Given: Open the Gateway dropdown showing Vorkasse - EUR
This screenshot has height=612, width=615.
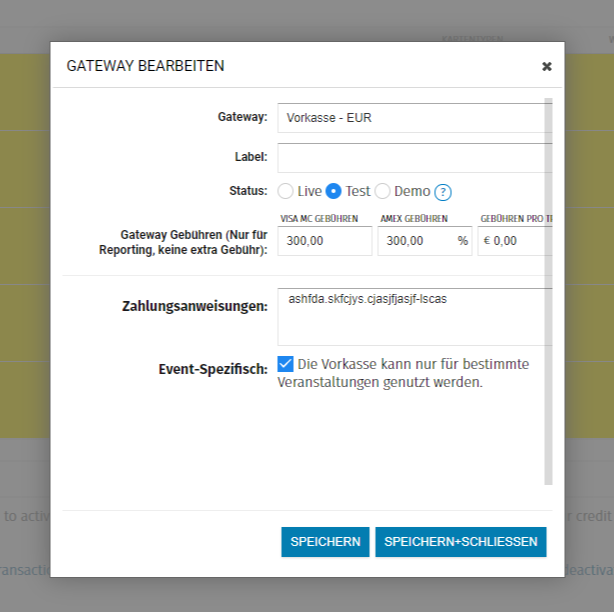Looking at the screenshot, I should pos(412,117).
